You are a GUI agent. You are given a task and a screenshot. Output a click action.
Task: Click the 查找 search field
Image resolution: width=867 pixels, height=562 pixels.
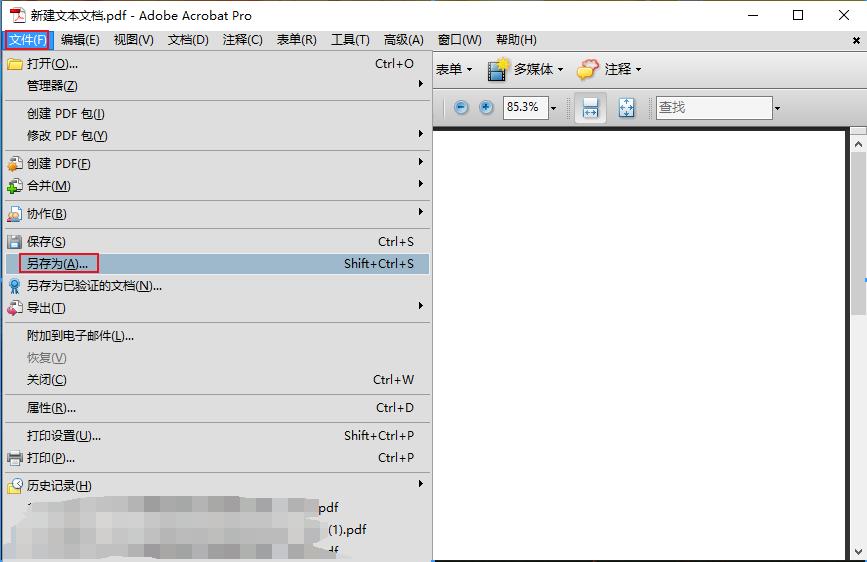click(714, 108)
